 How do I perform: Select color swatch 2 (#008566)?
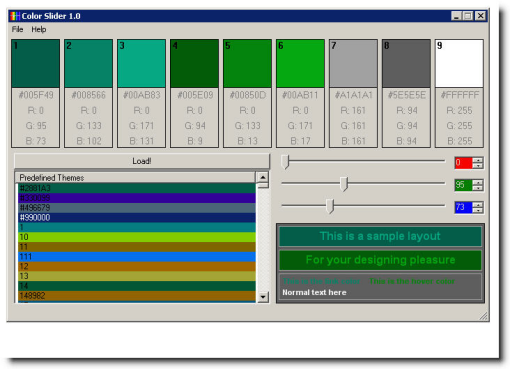pyautogui.click(x=88, y=63)
